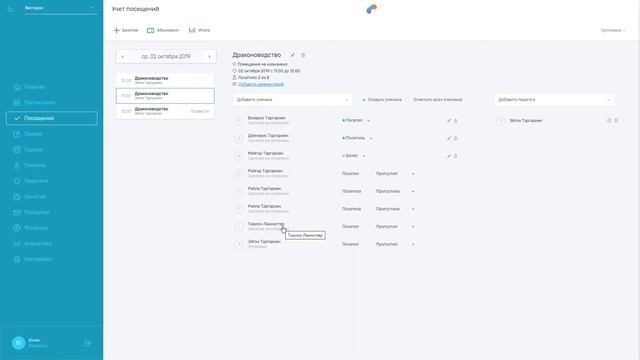Mark student Эйгон Таргариен as Посетил

point(350,244)
